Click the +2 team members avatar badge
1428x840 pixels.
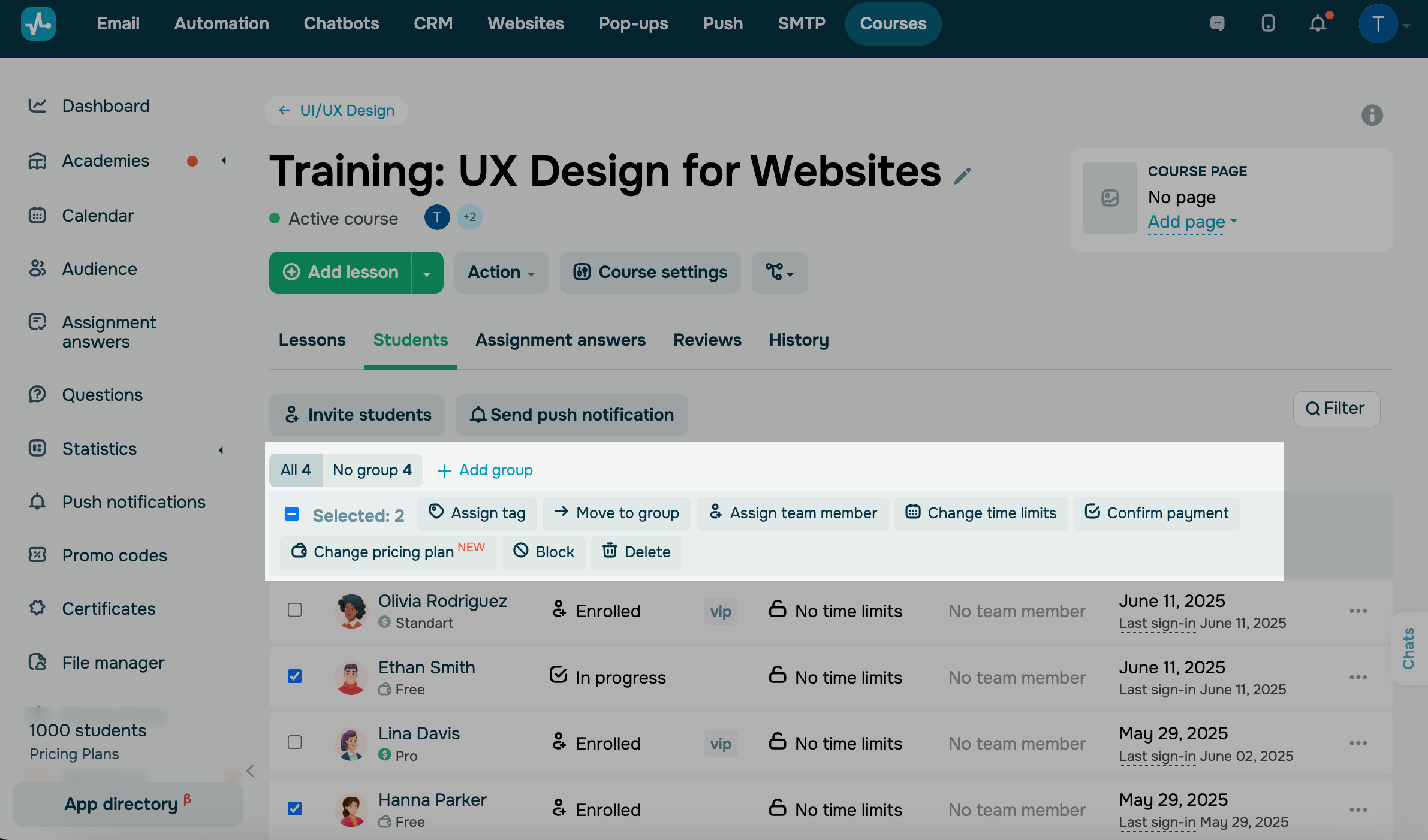[469, 217]
